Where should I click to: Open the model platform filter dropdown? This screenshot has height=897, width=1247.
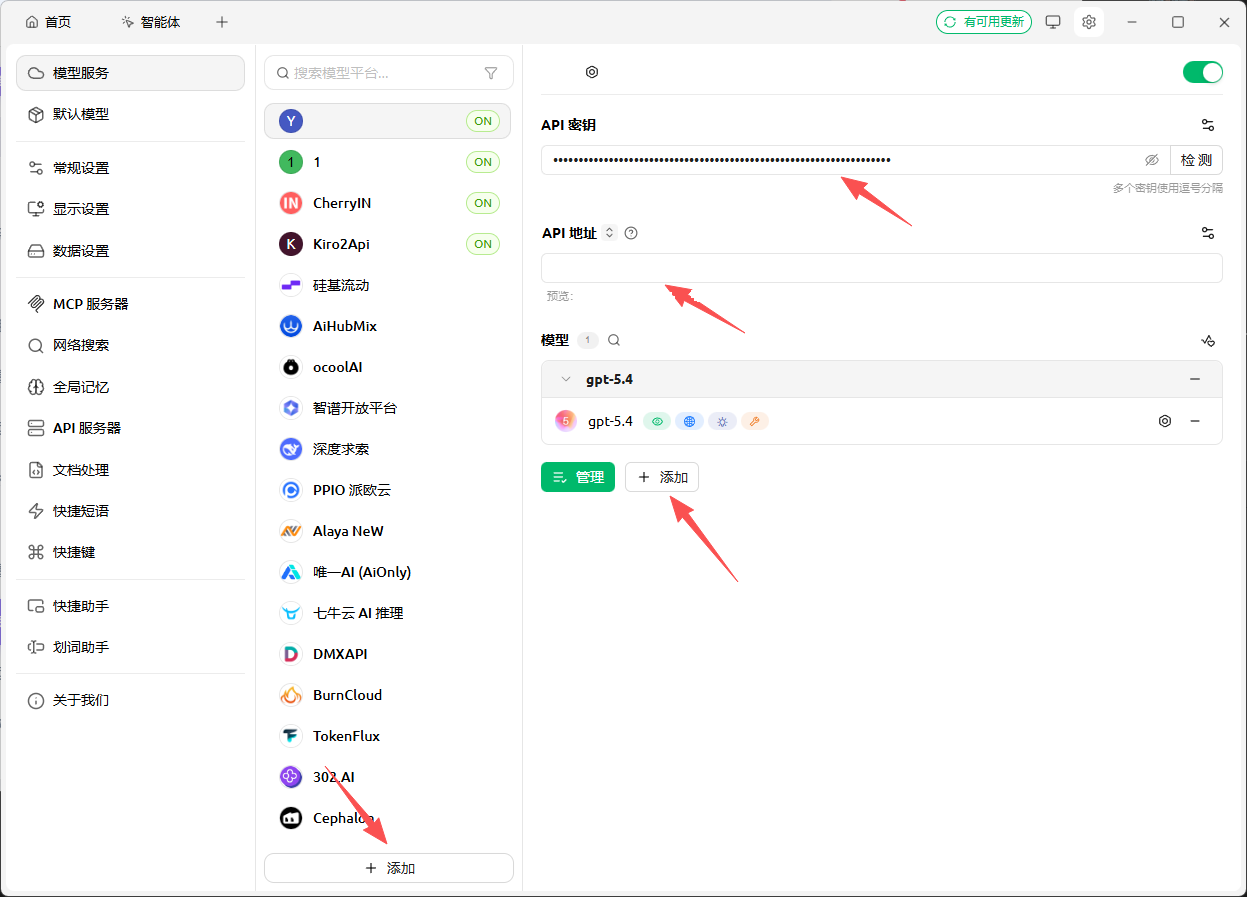pyautogui.click(x=490, y=73)
